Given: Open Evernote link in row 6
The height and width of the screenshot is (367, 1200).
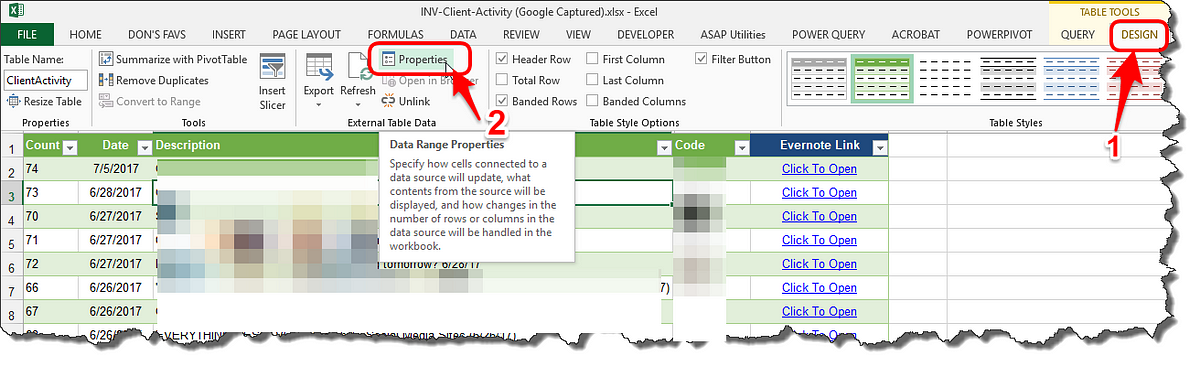Looking at the screenshot, I should coord(819,264).
